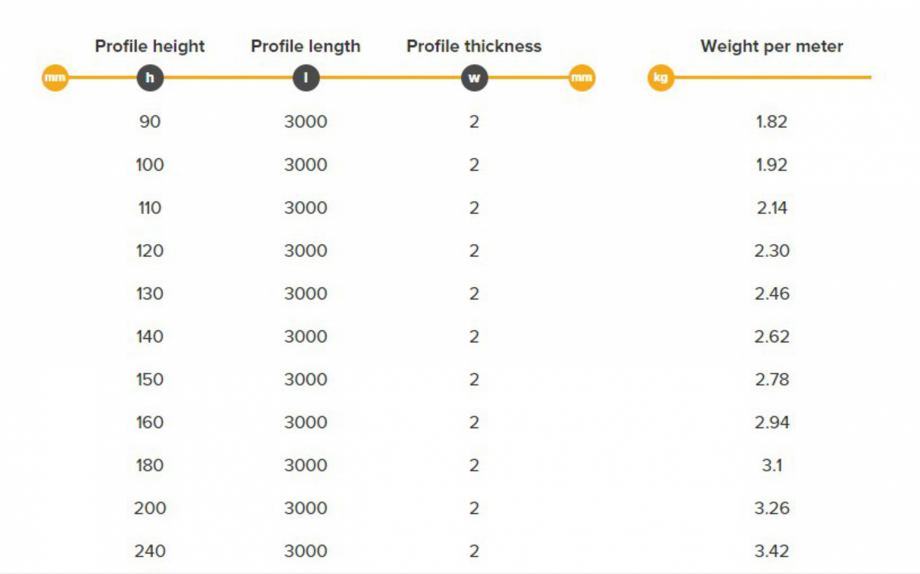Screen dimensions: 920x574
Task: Click the Profile thickness column header
Action: (x=474, y=46)
